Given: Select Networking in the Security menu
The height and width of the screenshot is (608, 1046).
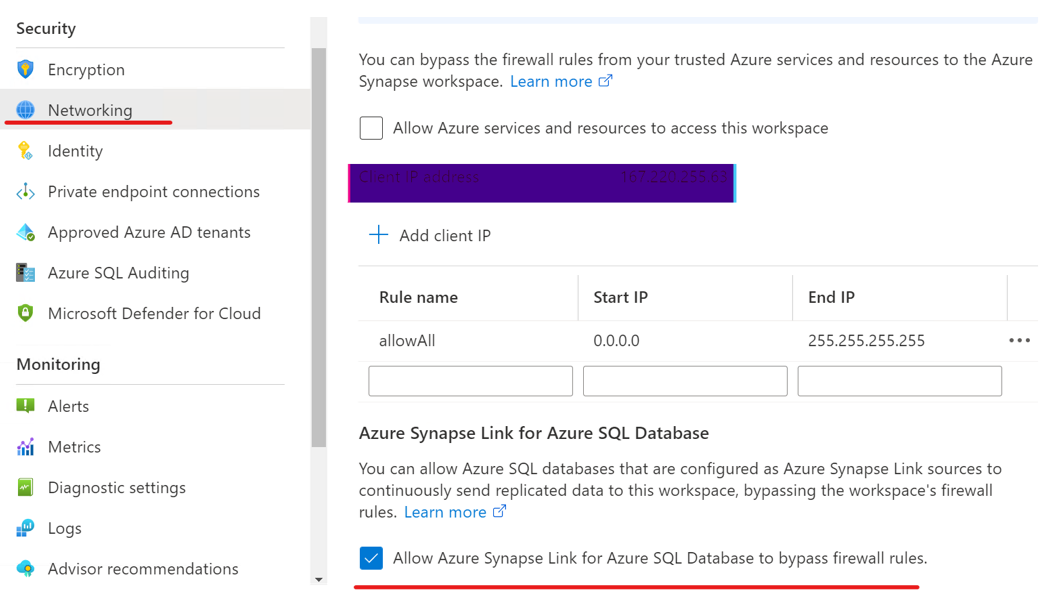Looking at the screenshot, I should click(90, 111).
